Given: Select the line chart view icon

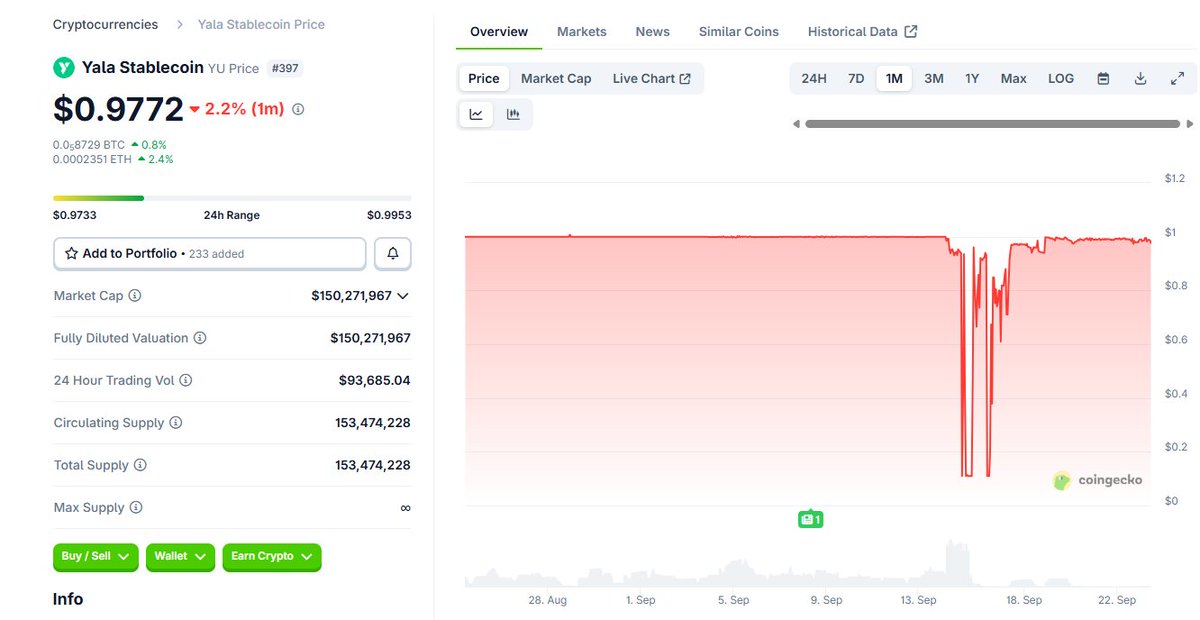Looking at the screenshot, I should [476, 114].
